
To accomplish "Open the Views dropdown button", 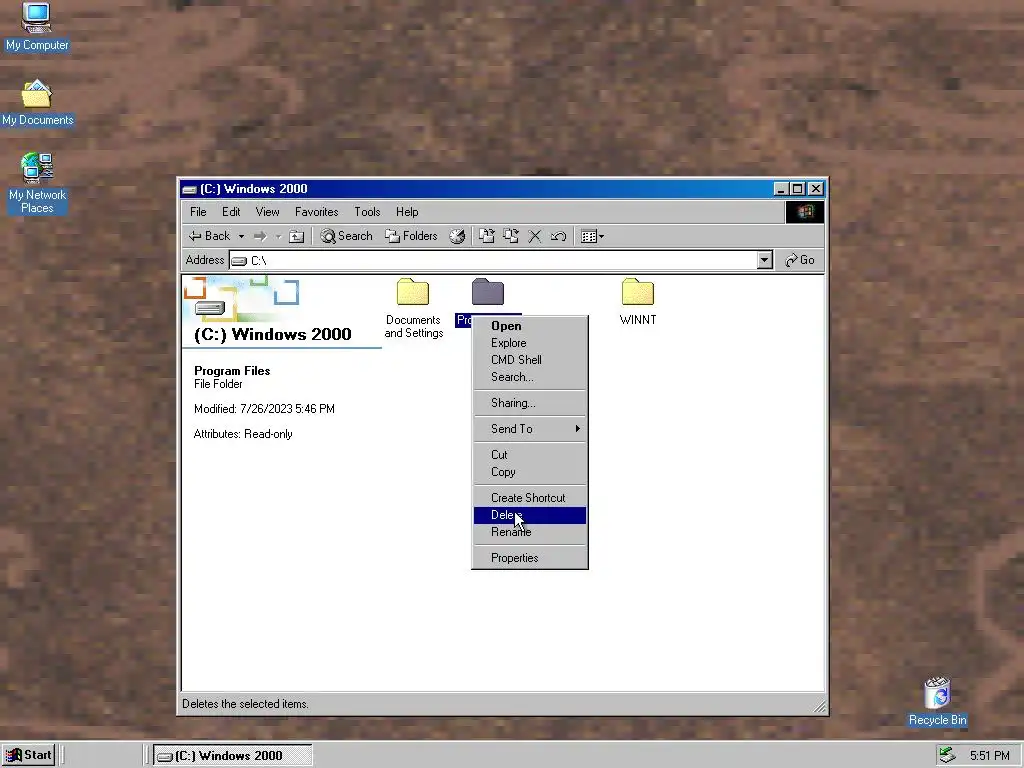I will click(x=592, y=236).
